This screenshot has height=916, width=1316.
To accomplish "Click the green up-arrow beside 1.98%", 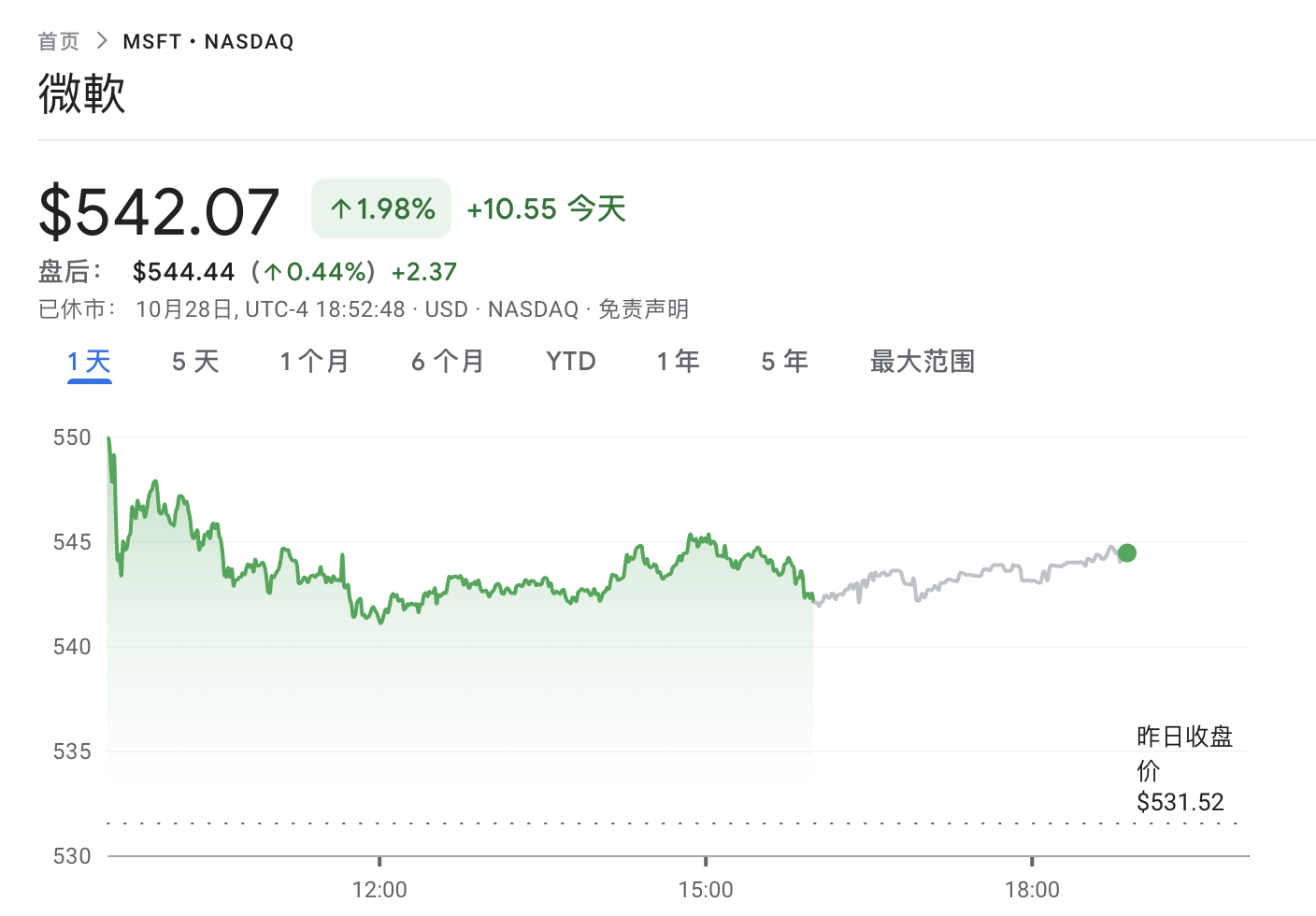I will (x=340, y=208).
